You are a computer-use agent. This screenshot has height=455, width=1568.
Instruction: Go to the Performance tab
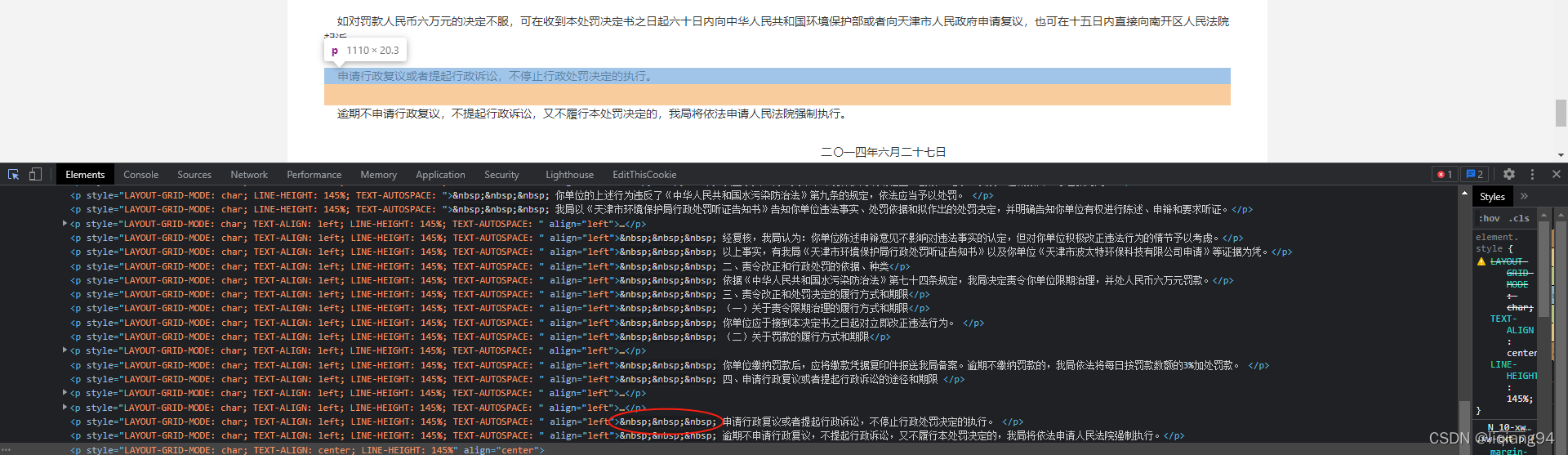(x=314, y=175)
